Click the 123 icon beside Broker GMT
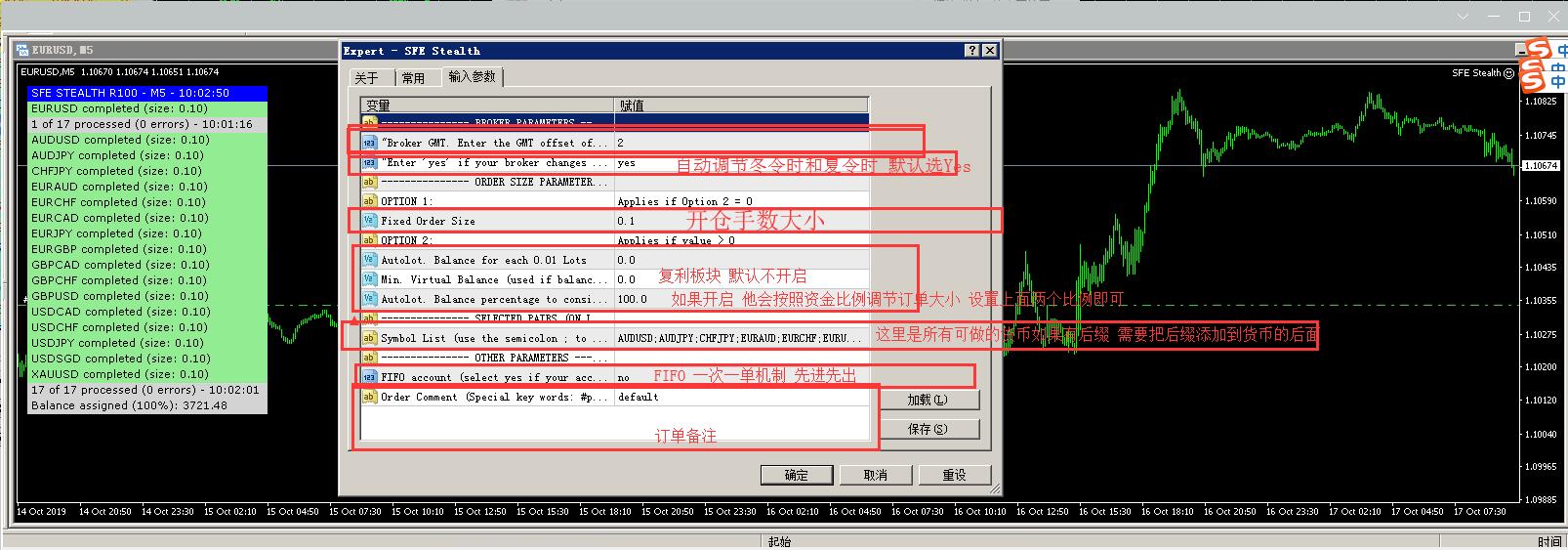 [369, 143]
